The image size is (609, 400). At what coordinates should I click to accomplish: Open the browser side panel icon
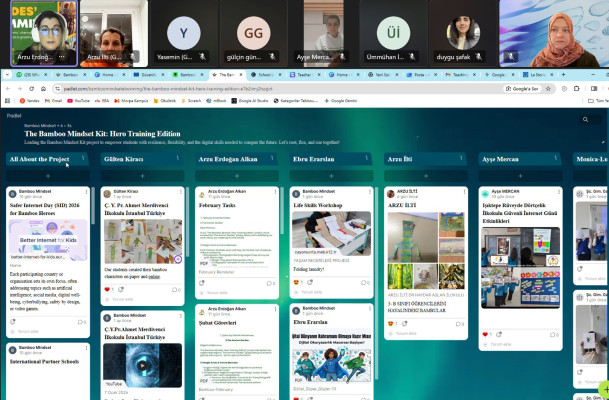coord(594,89)
